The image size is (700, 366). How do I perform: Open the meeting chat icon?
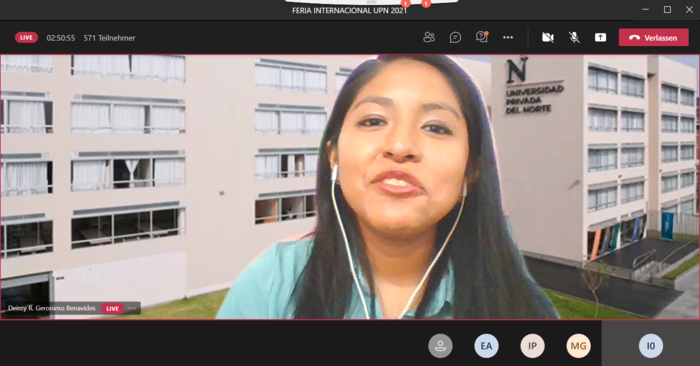tap(455, 37)
